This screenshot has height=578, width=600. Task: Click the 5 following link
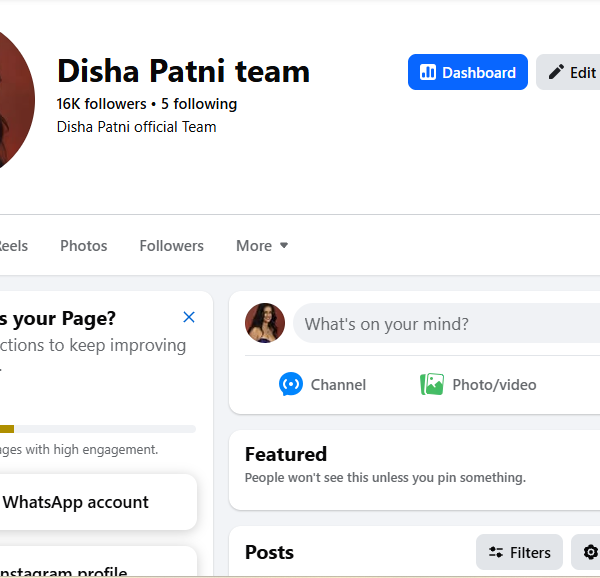coord(199,104)
